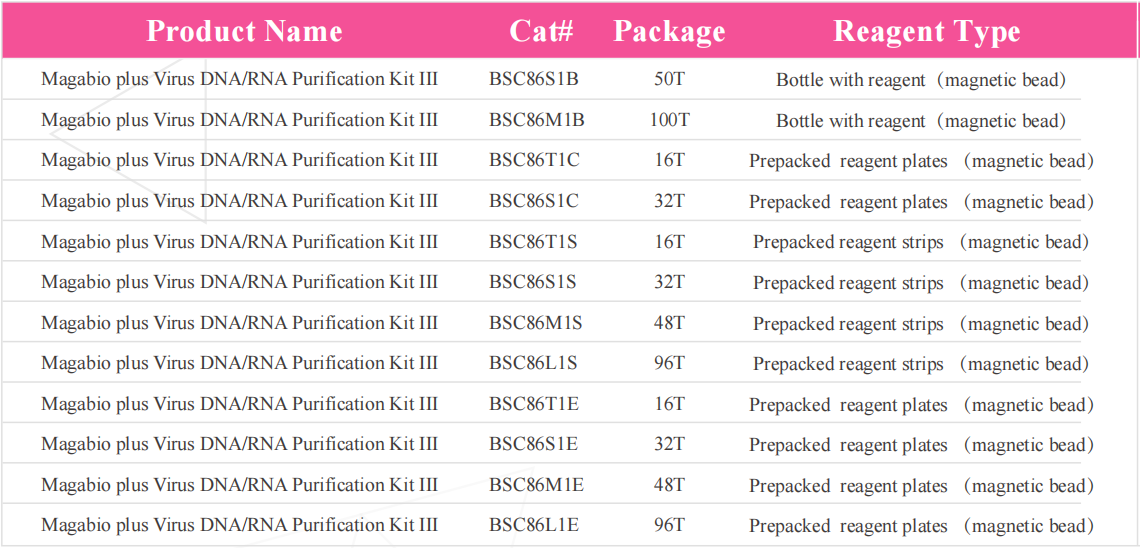The image size is (1140, 548).
Task: Click catalog number BSC86T1C
Action: 534,161
